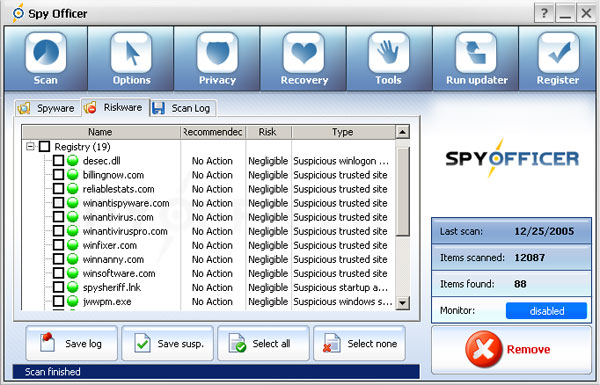Sort by the Type column header
600x385 pixels.
click(343, 132)
